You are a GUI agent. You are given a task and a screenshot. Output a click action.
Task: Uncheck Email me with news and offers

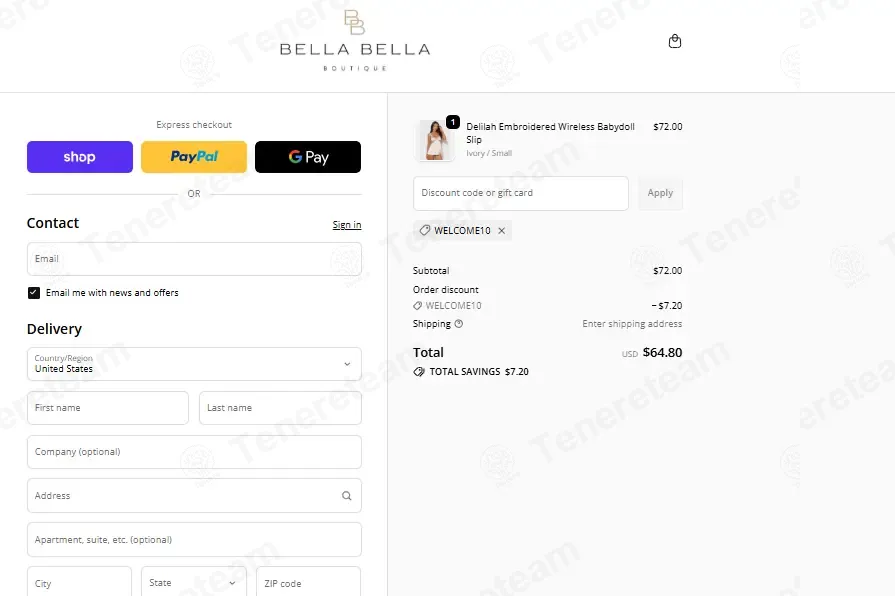[x=34, y=293]
